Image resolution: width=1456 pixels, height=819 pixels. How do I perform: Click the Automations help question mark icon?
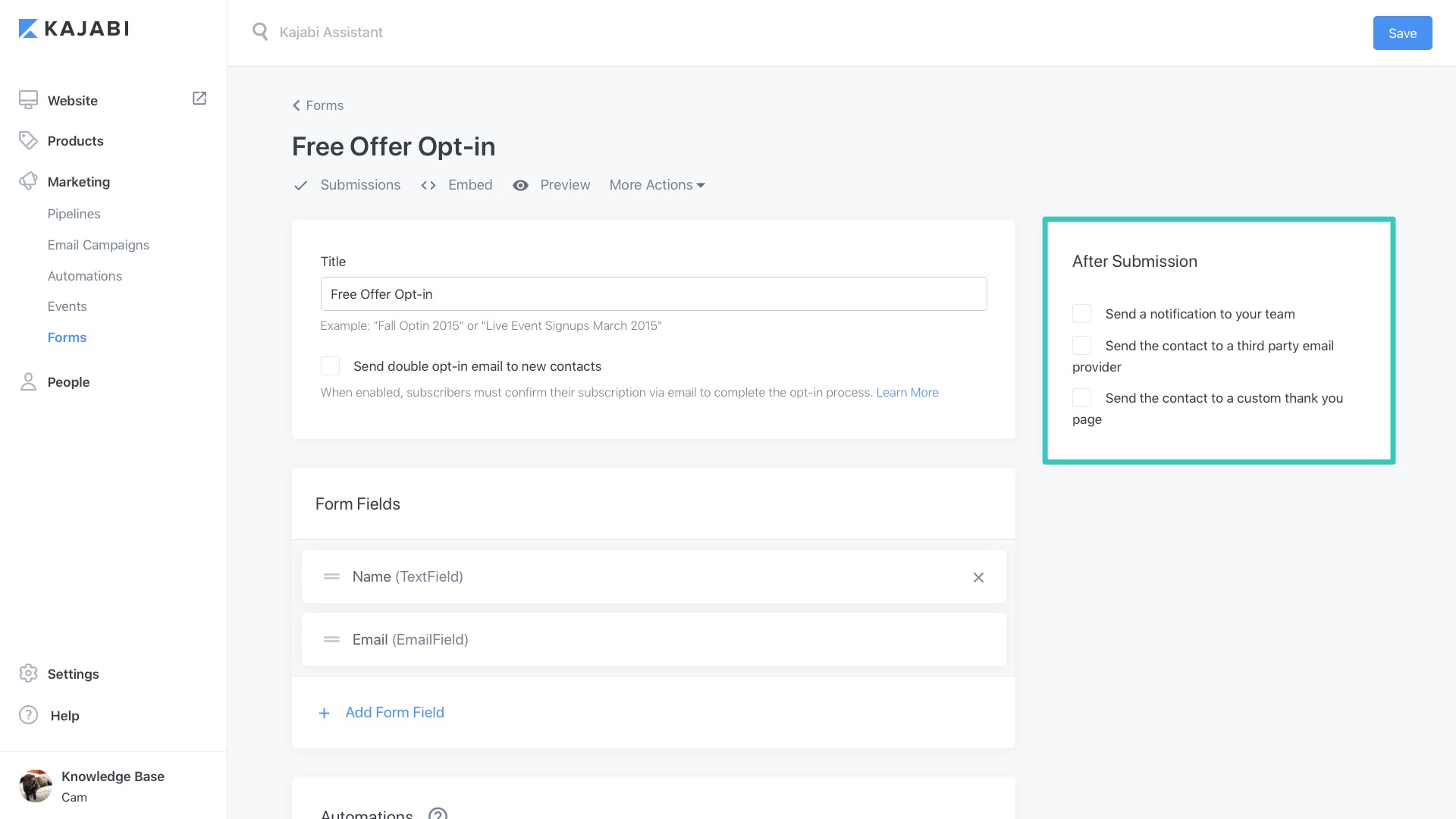click(438, 814)
